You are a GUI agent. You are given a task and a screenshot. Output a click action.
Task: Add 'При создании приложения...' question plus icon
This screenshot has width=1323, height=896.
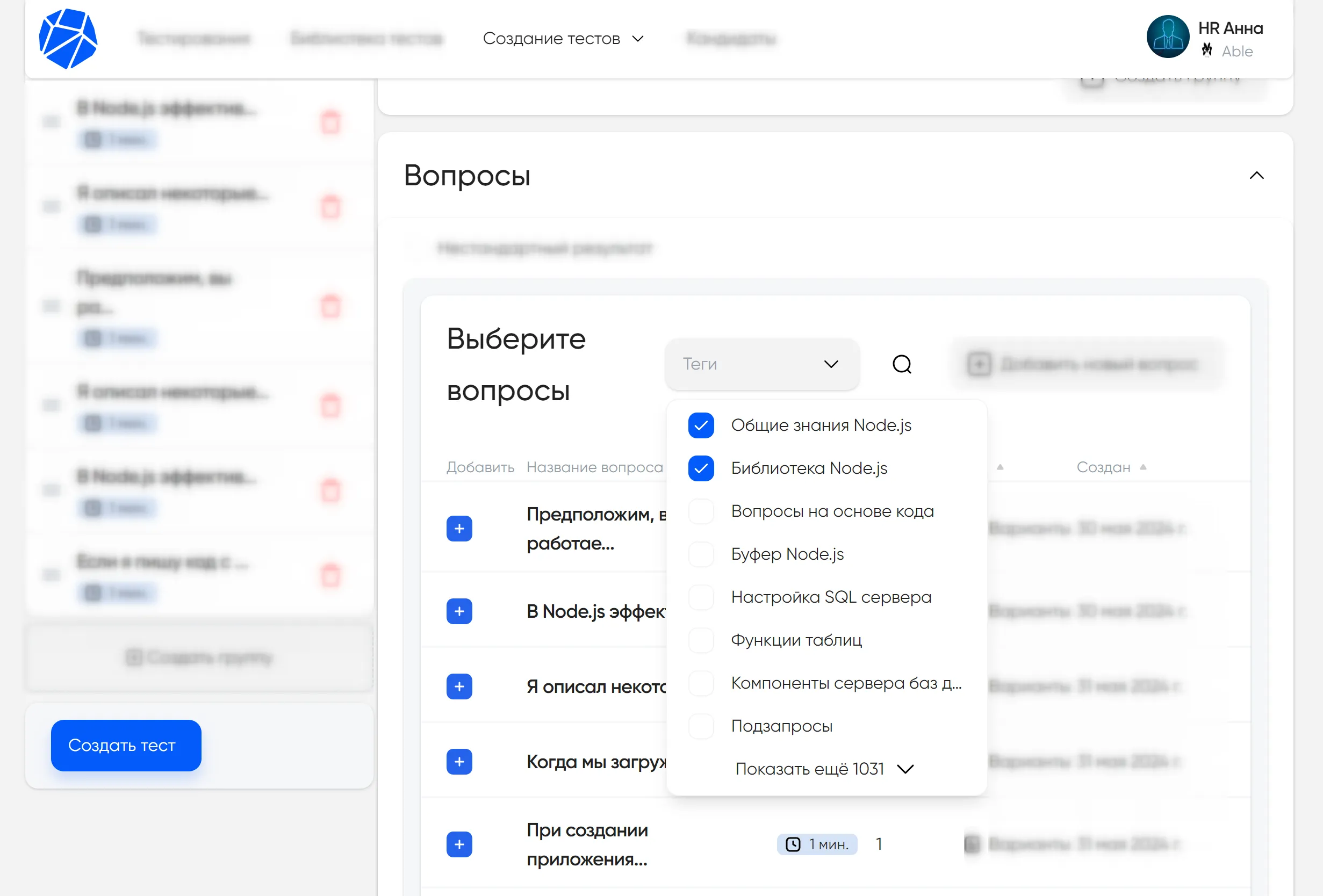pyautogui.click(x=459, y=844)
